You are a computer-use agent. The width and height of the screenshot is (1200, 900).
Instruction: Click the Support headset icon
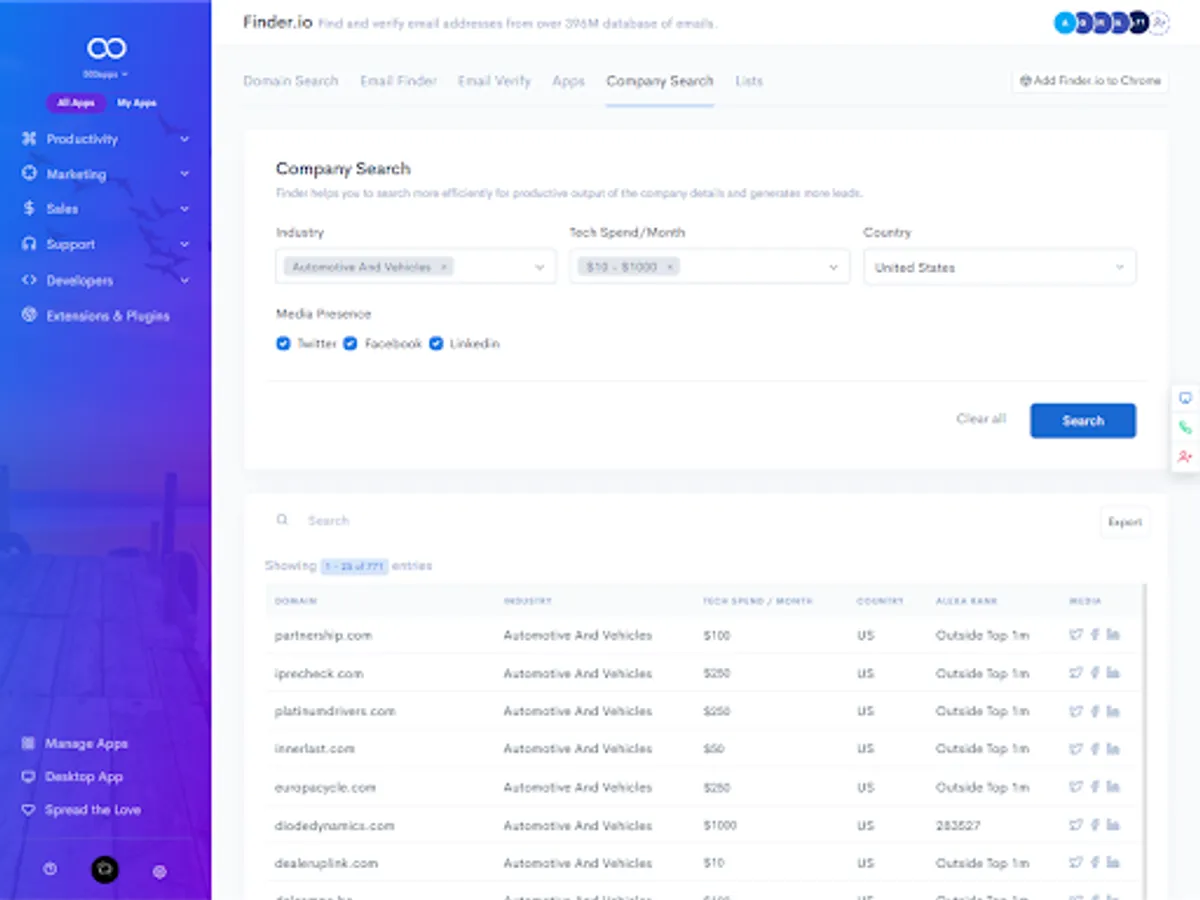(x=29, y=244)
